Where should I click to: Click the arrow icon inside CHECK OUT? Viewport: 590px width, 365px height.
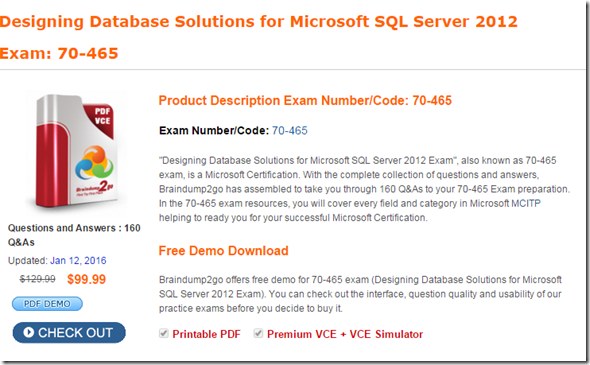(x=29, y=332)
